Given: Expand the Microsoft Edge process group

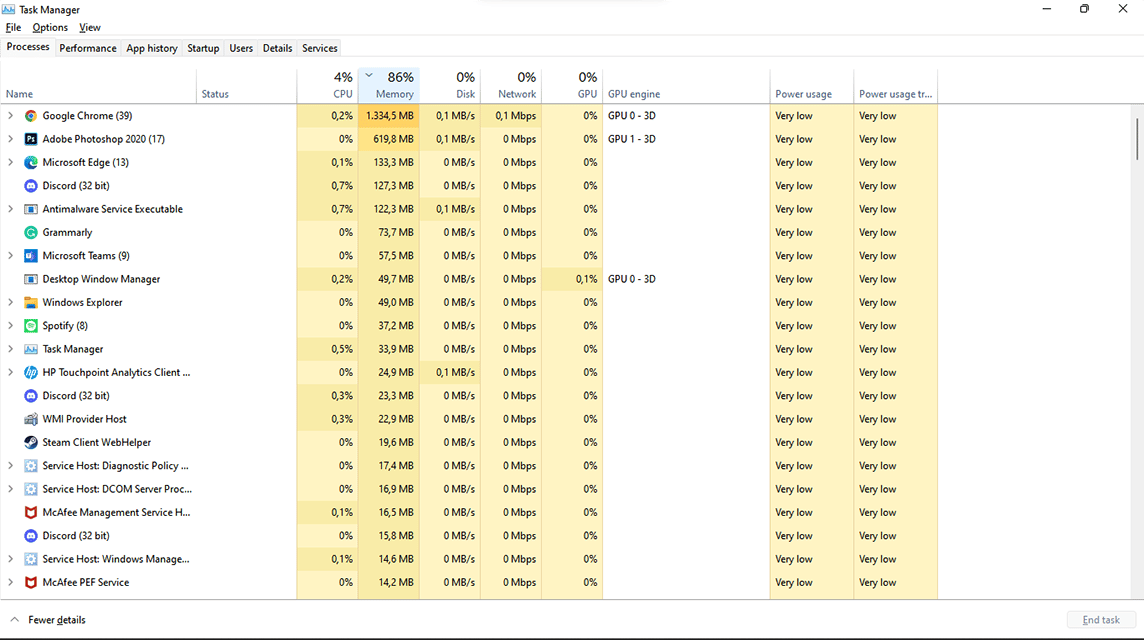Looking at the screenshot, I should 10,163.
